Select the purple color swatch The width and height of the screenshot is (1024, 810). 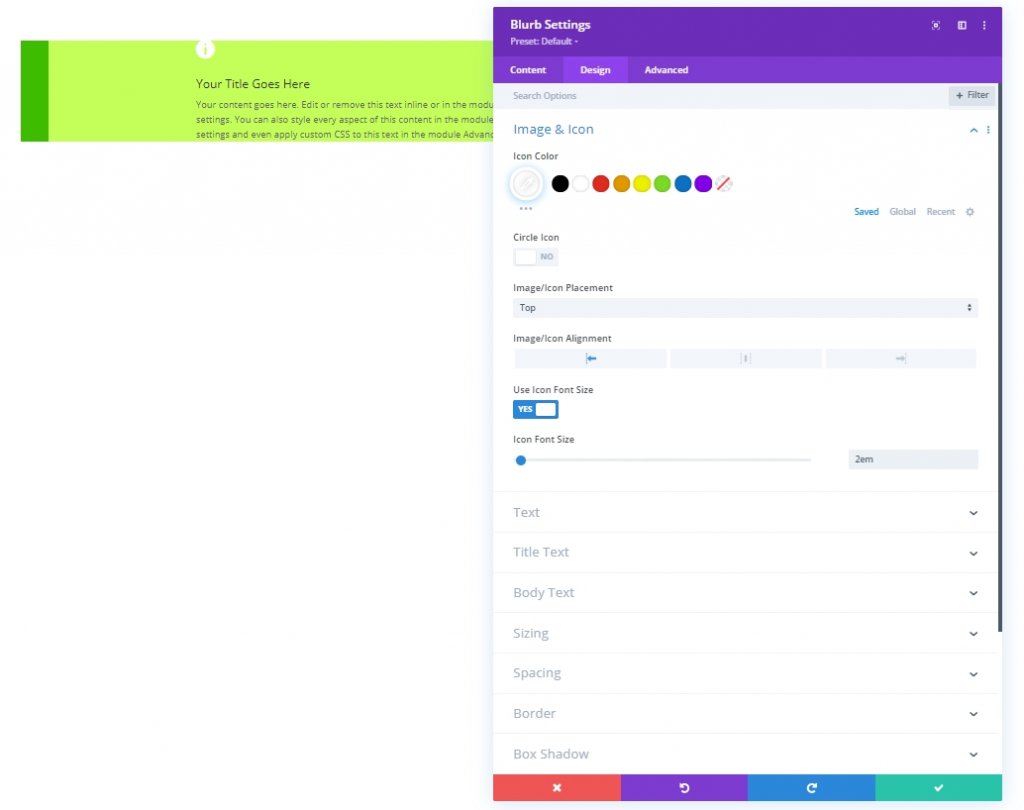click(x=703, y=184)
